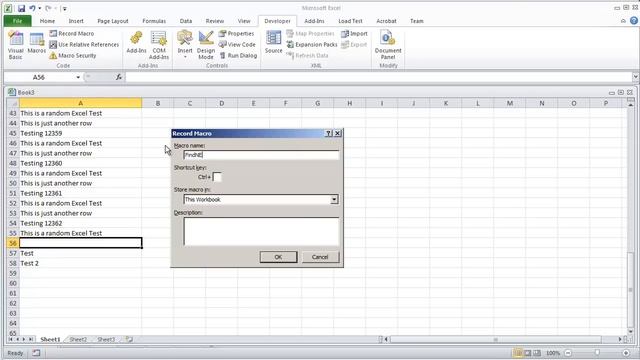Open Excel Help icon
Viewport: 640px width, 360px height.
(634, 21)
